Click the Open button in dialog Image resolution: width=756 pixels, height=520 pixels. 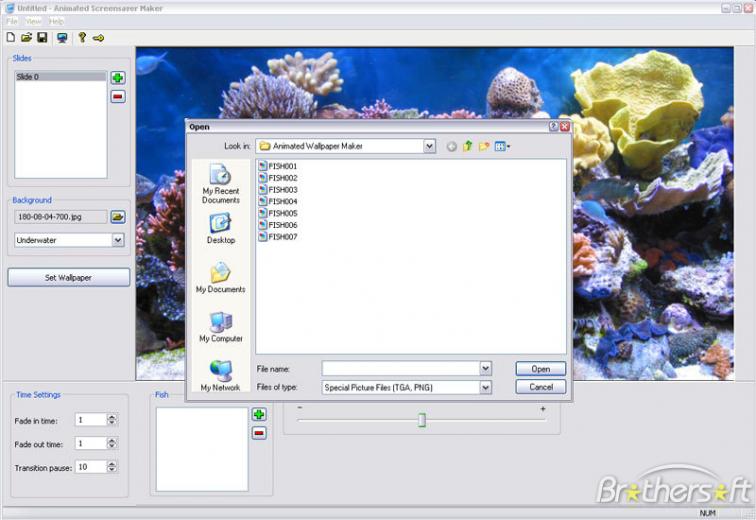click(x=540, y=369)
